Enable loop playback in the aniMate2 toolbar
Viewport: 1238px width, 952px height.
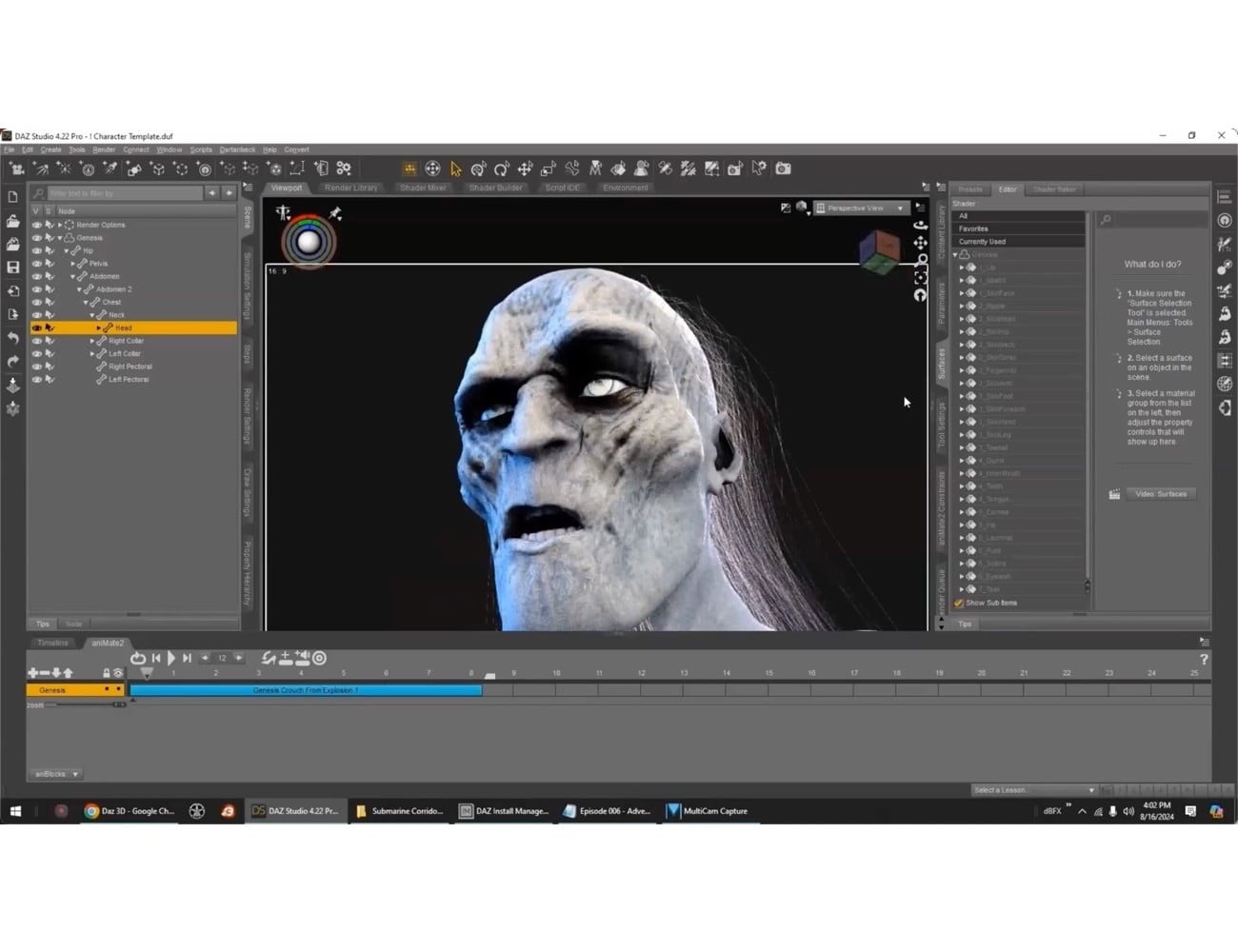coord(138,657)
